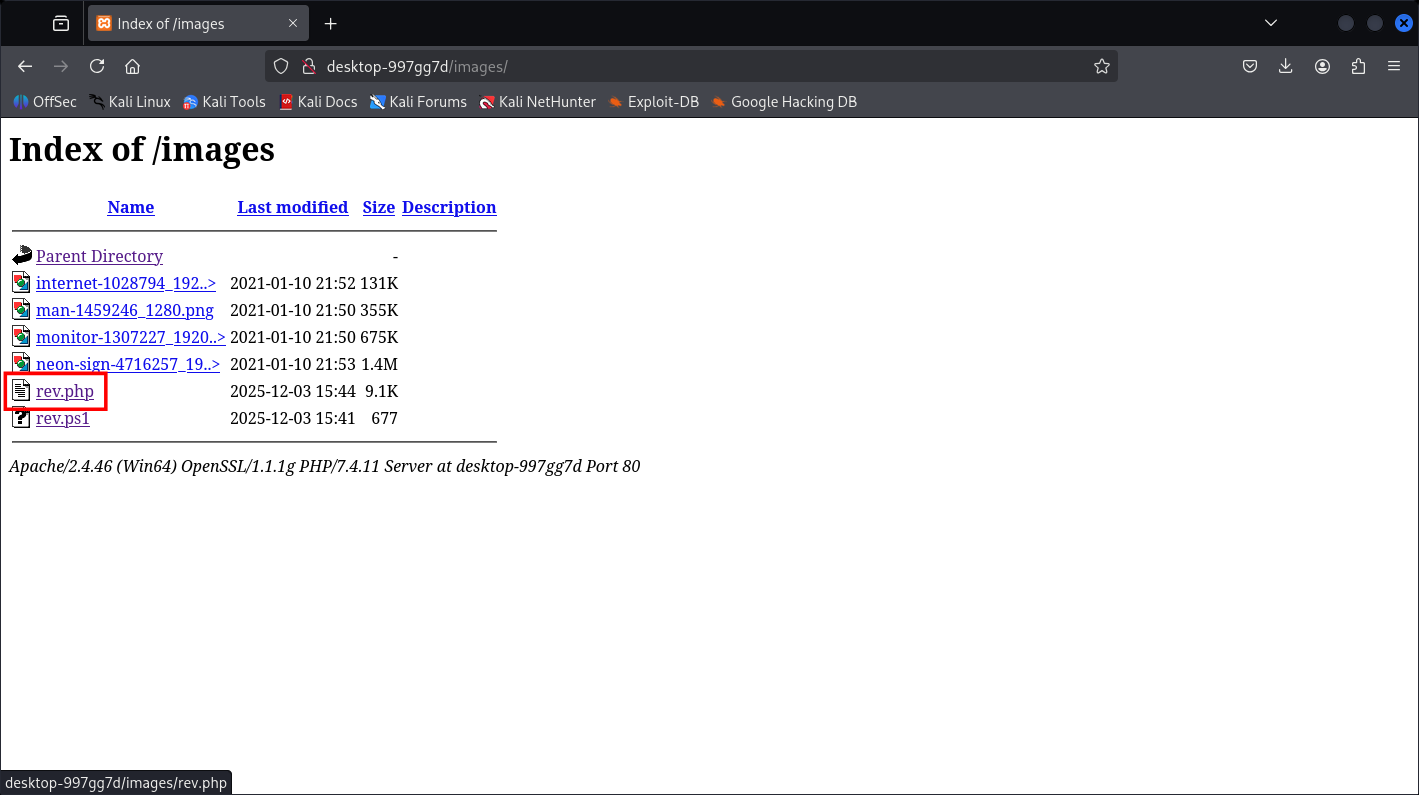The width and height of the screenshot is (1419, 795).
Task: Close the Index of /images tab
Action: [x=293, y=23]
